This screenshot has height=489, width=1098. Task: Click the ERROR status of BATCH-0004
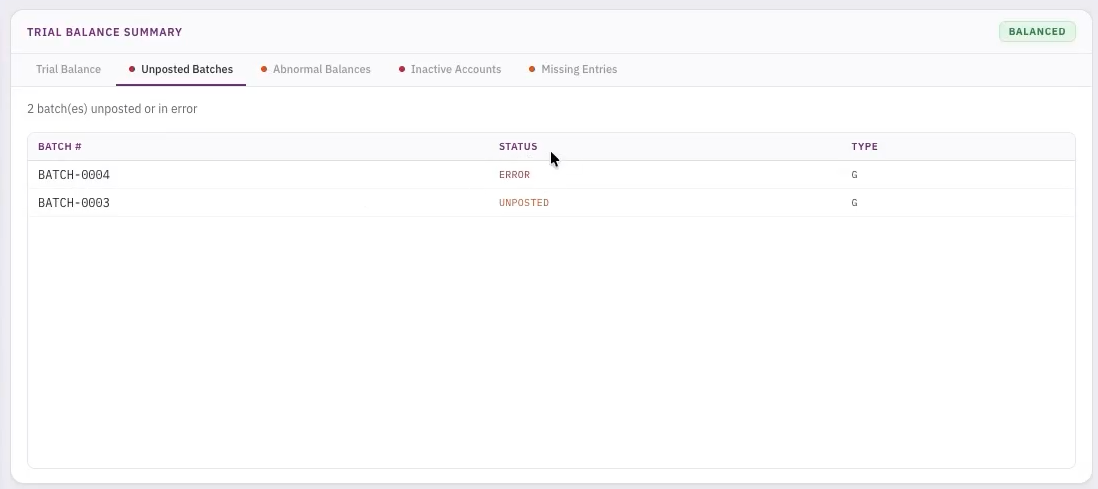[514, 175]
